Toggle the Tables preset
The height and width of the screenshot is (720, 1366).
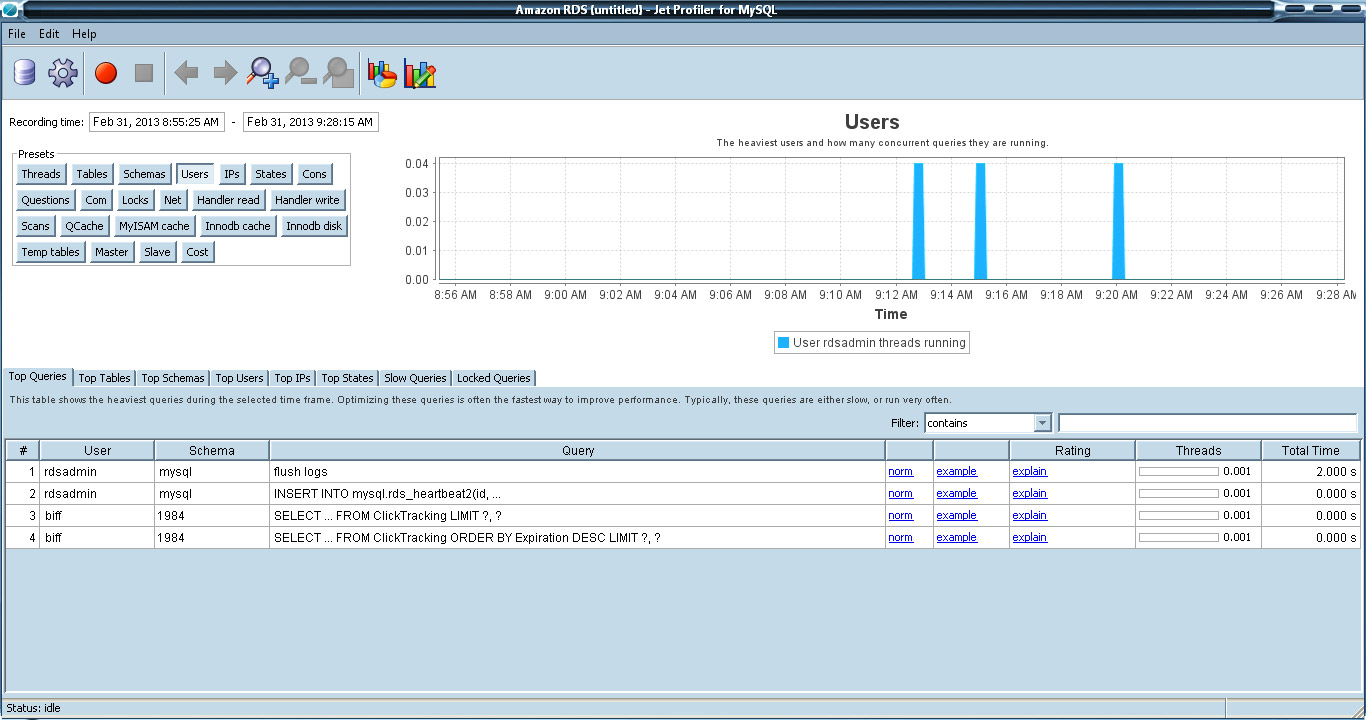[92, 174]
